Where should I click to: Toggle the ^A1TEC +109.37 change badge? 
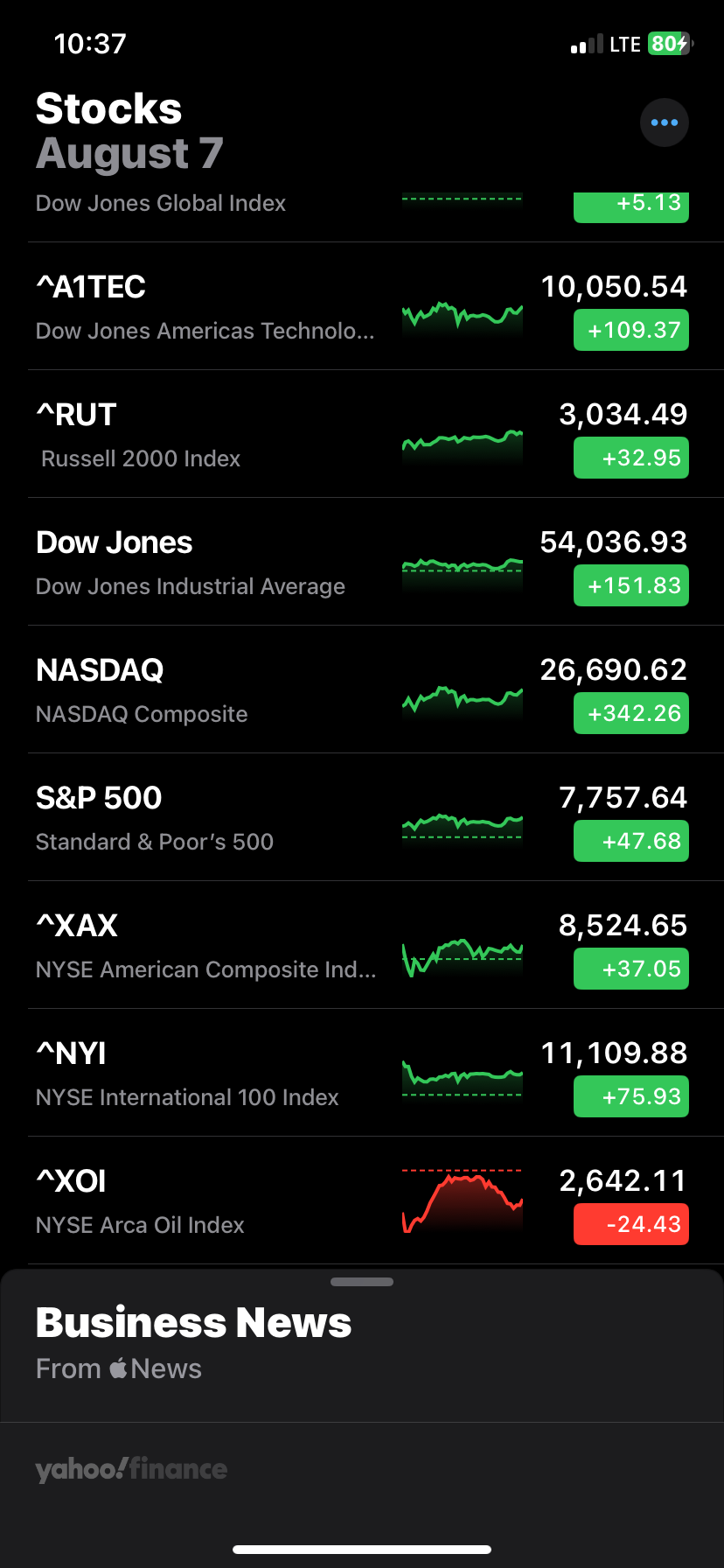pos(631,330)
